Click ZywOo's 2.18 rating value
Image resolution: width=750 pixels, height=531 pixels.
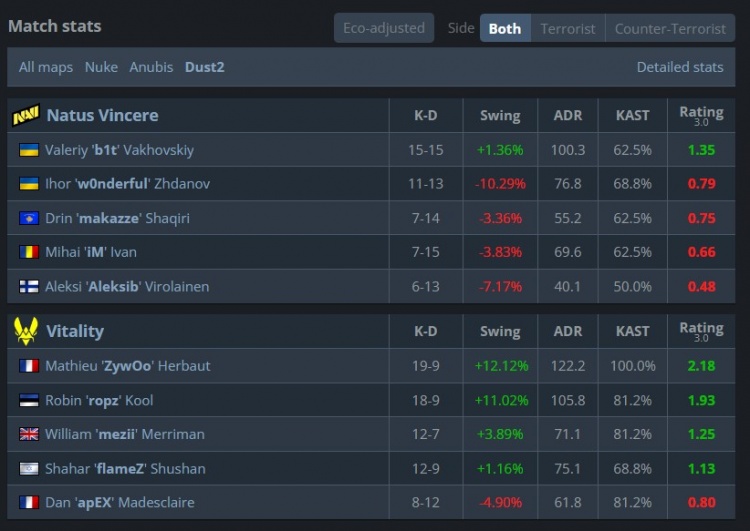(x=701, y=366)
